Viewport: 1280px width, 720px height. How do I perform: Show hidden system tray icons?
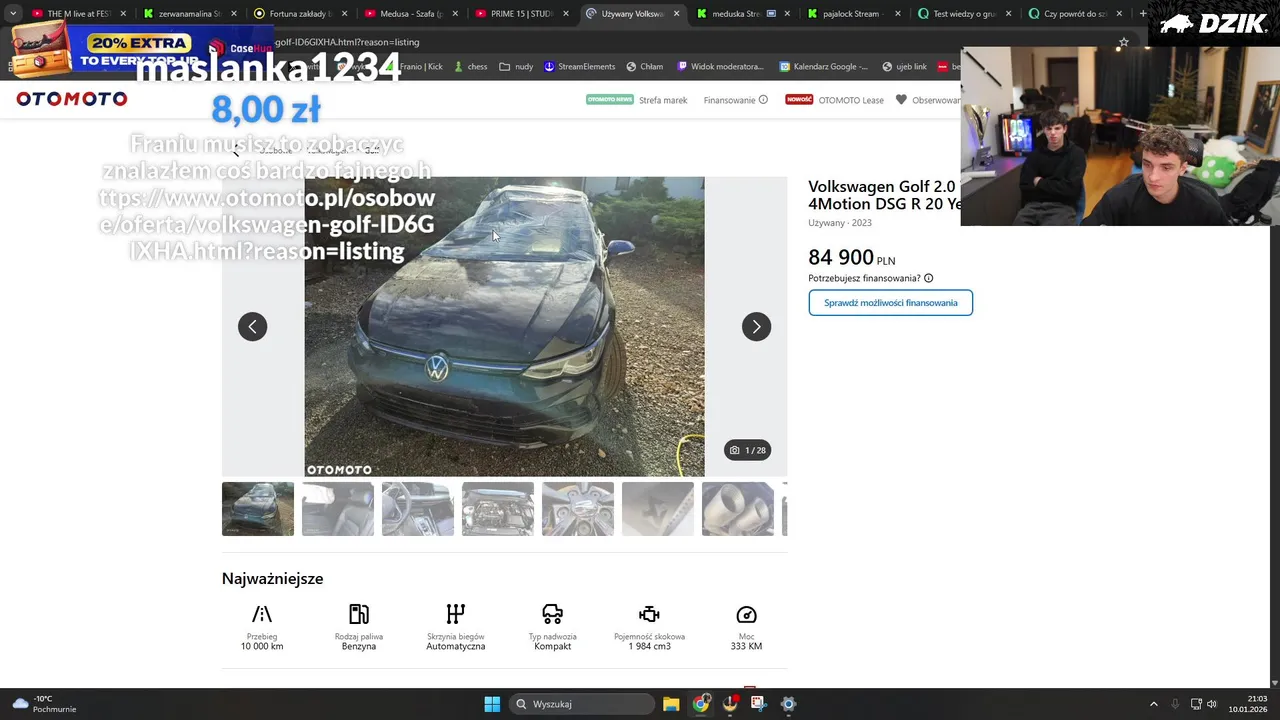[x=1153, y=704]
